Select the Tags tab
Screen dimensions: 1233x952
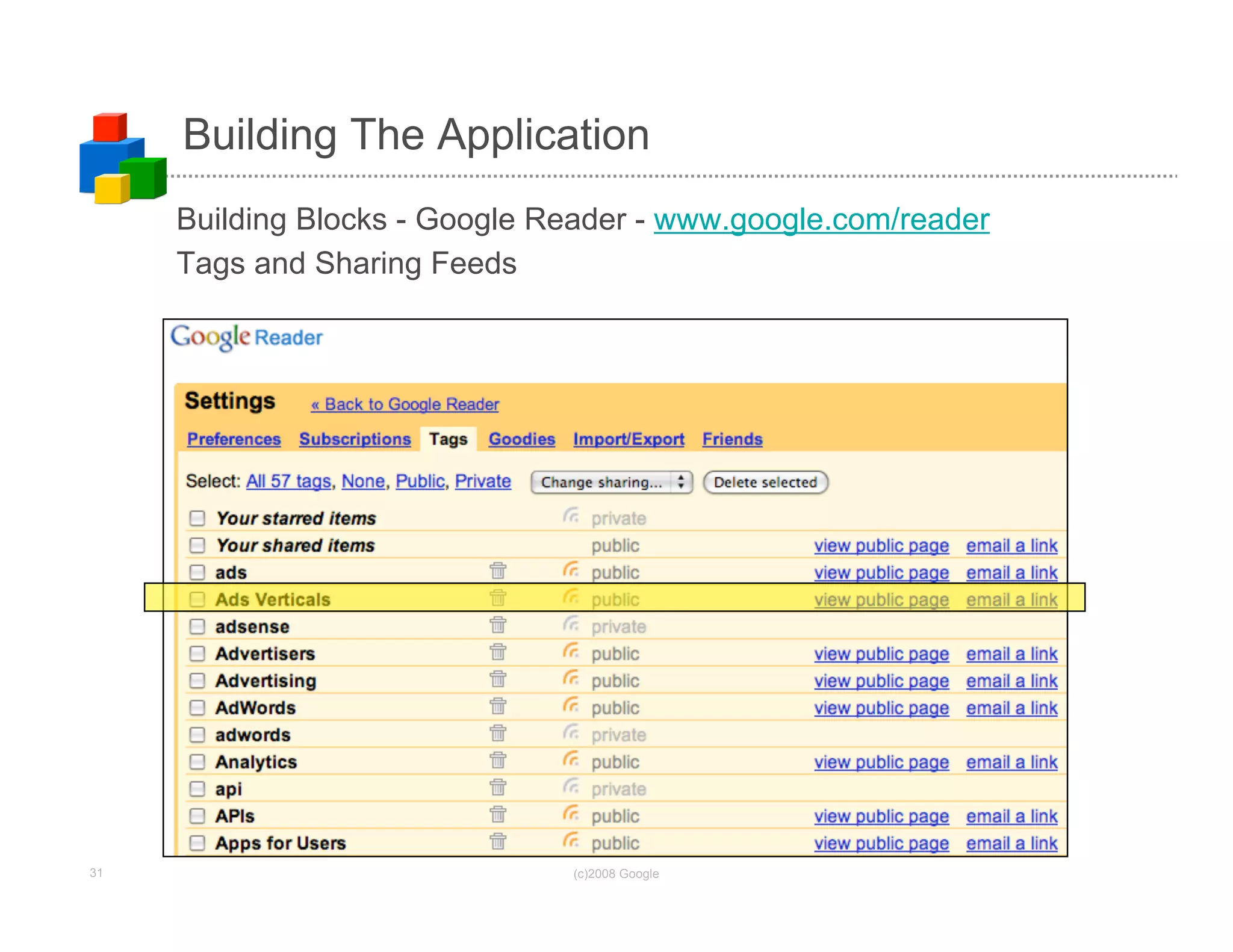point(448,439)
